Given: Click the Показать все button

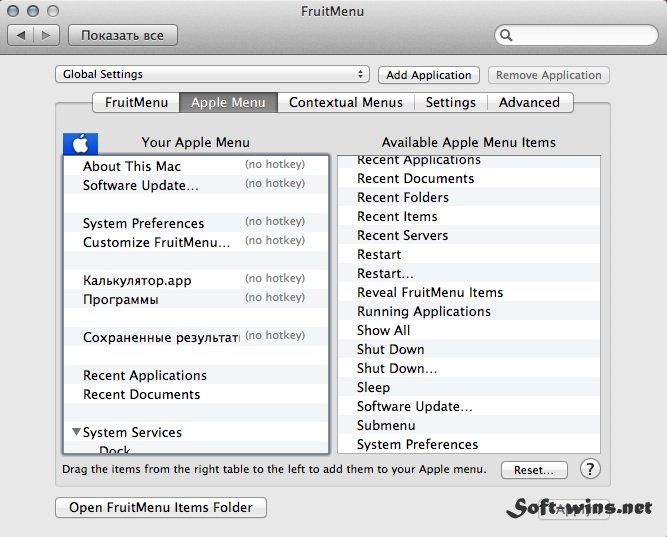Looking at the screenshot, I should pos(123,35).
